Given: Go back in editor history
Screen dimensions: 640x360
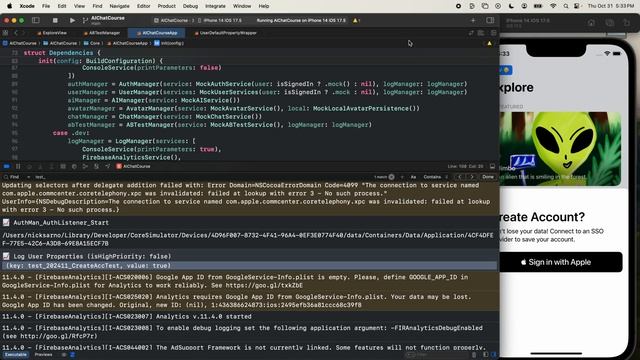Looking at the screenshot, I should pyautogui.click(x=16, y=33).
